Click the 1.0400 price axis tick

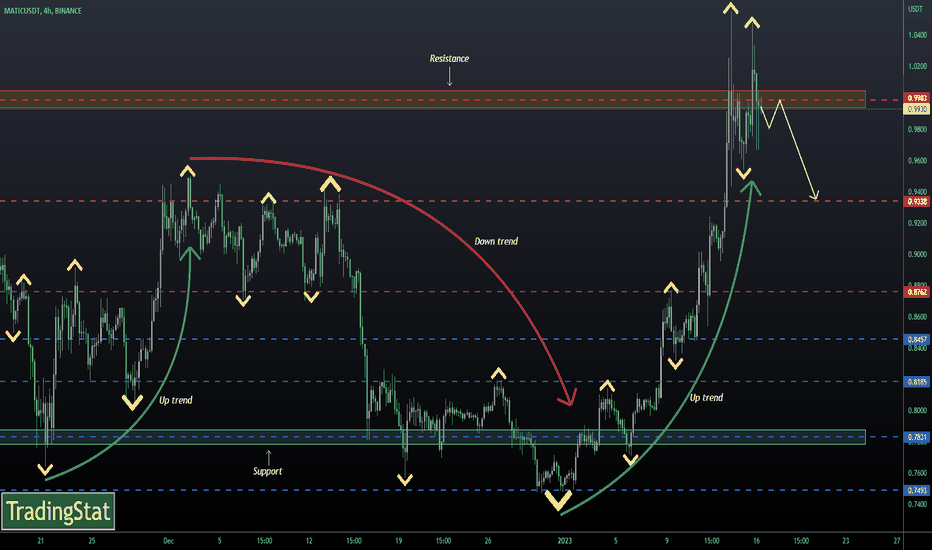pos(917,35)
